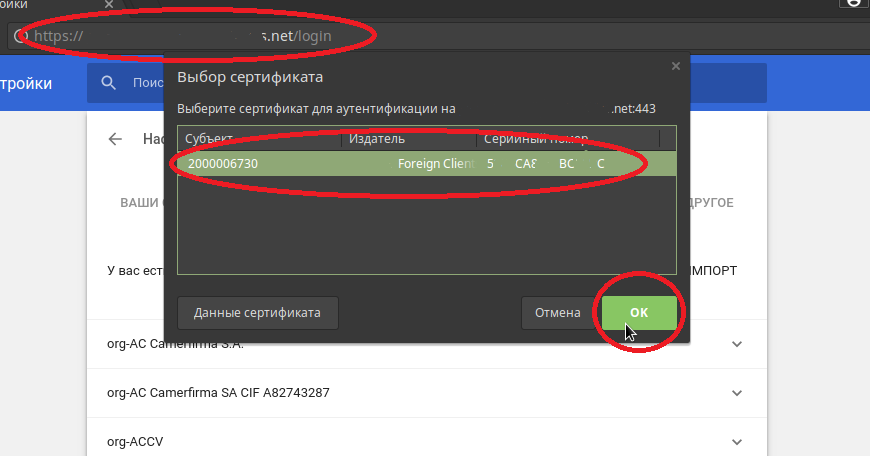Viewport: 870px width, 456px height.
Task: Click the back arrow in settings page
Action: click(116, 139)
